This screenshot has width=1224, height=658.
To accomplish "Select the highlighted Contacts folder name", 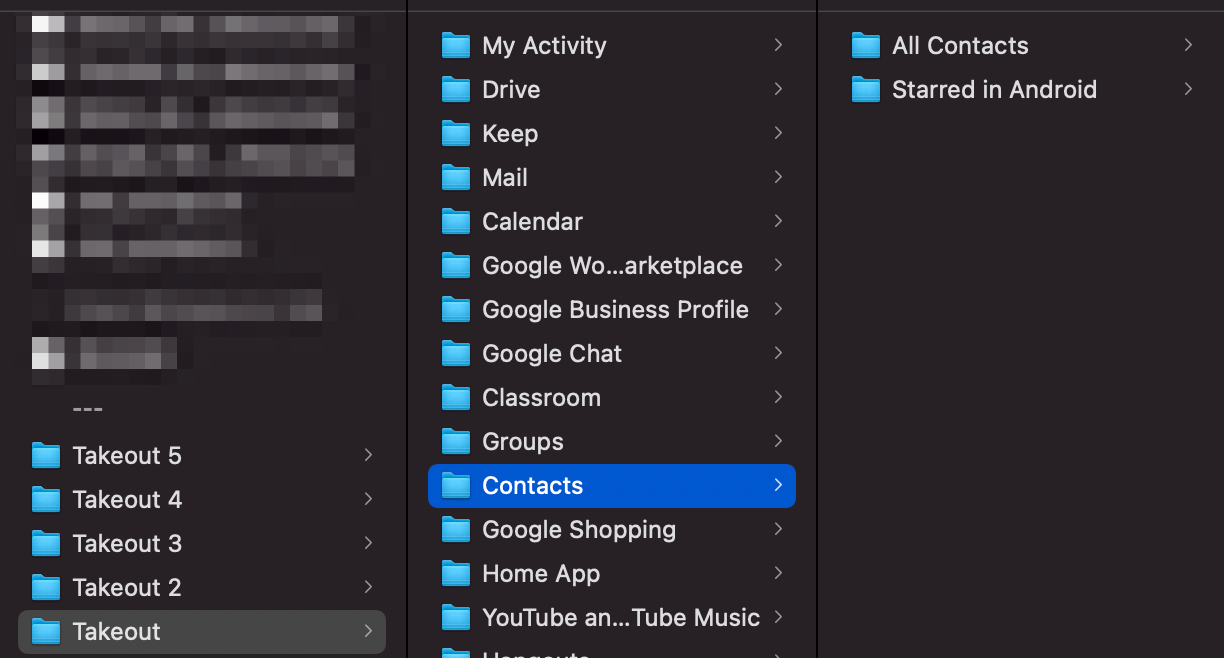I will coord(532,486).
